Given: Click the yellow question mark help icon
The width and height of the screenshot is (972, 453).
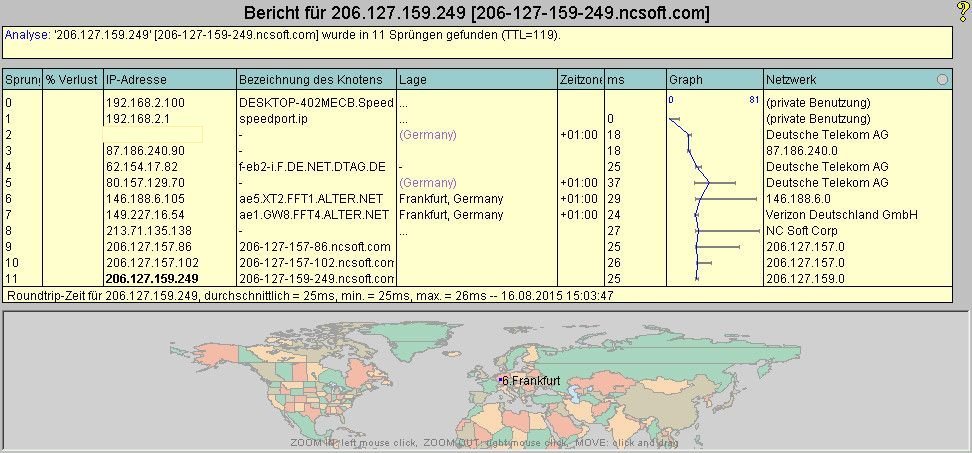Looking at the screenshot, I should click(x=962, y=12).
